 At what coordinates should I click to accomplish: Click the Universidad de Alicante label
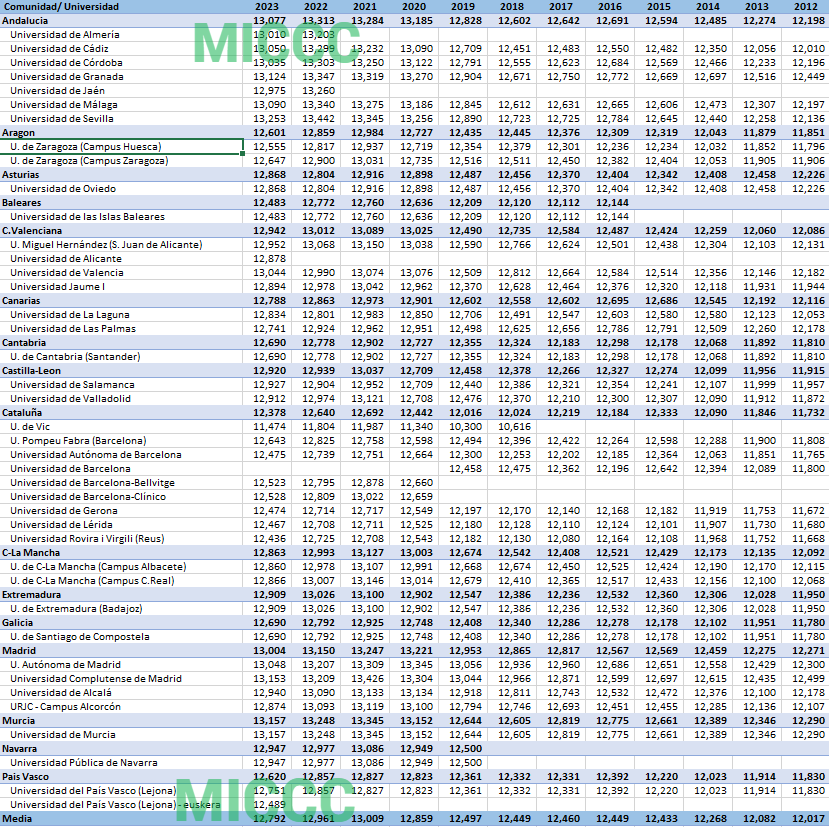[66, 259]
